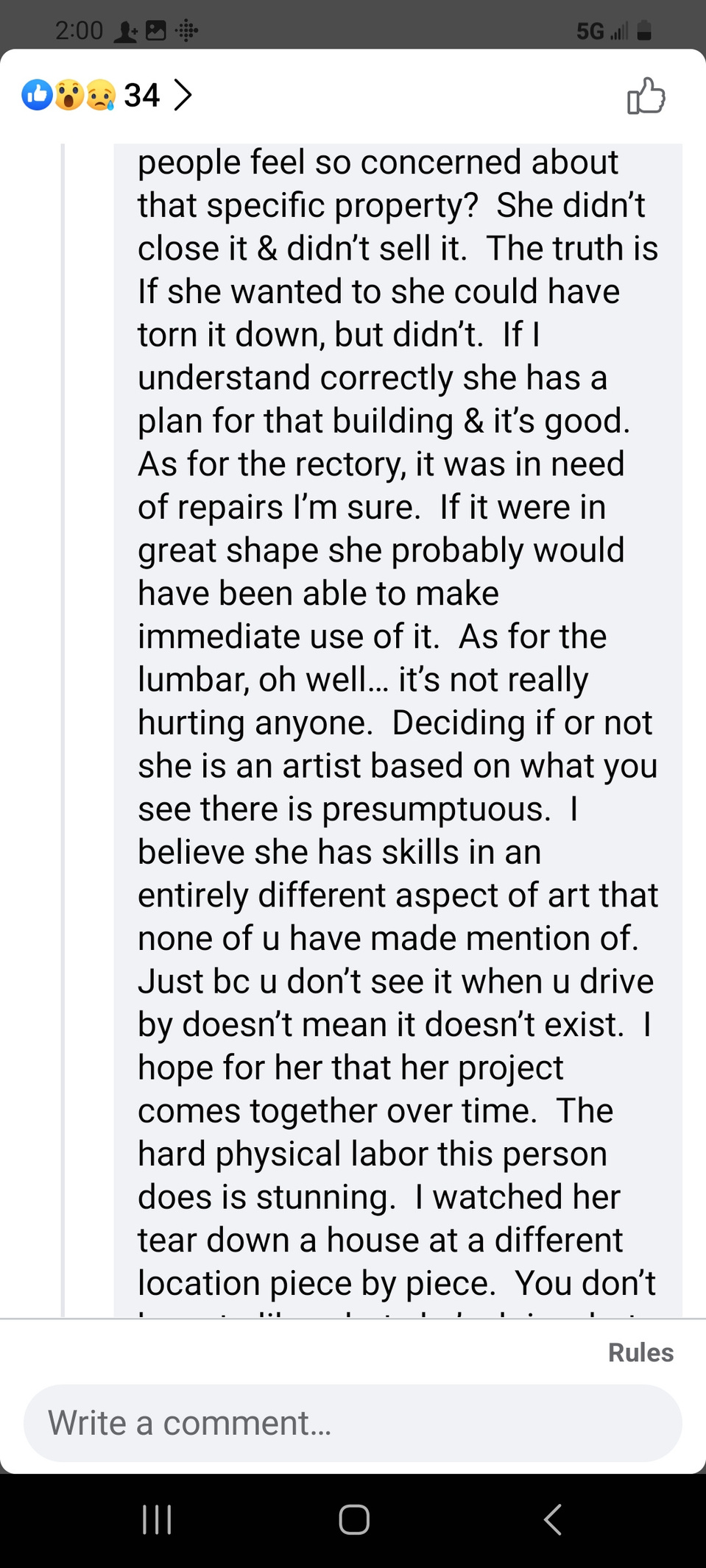Tap the 5G signal status indicator
The height and width of the screenshot is (1568, 706).
tap(601, 31)
